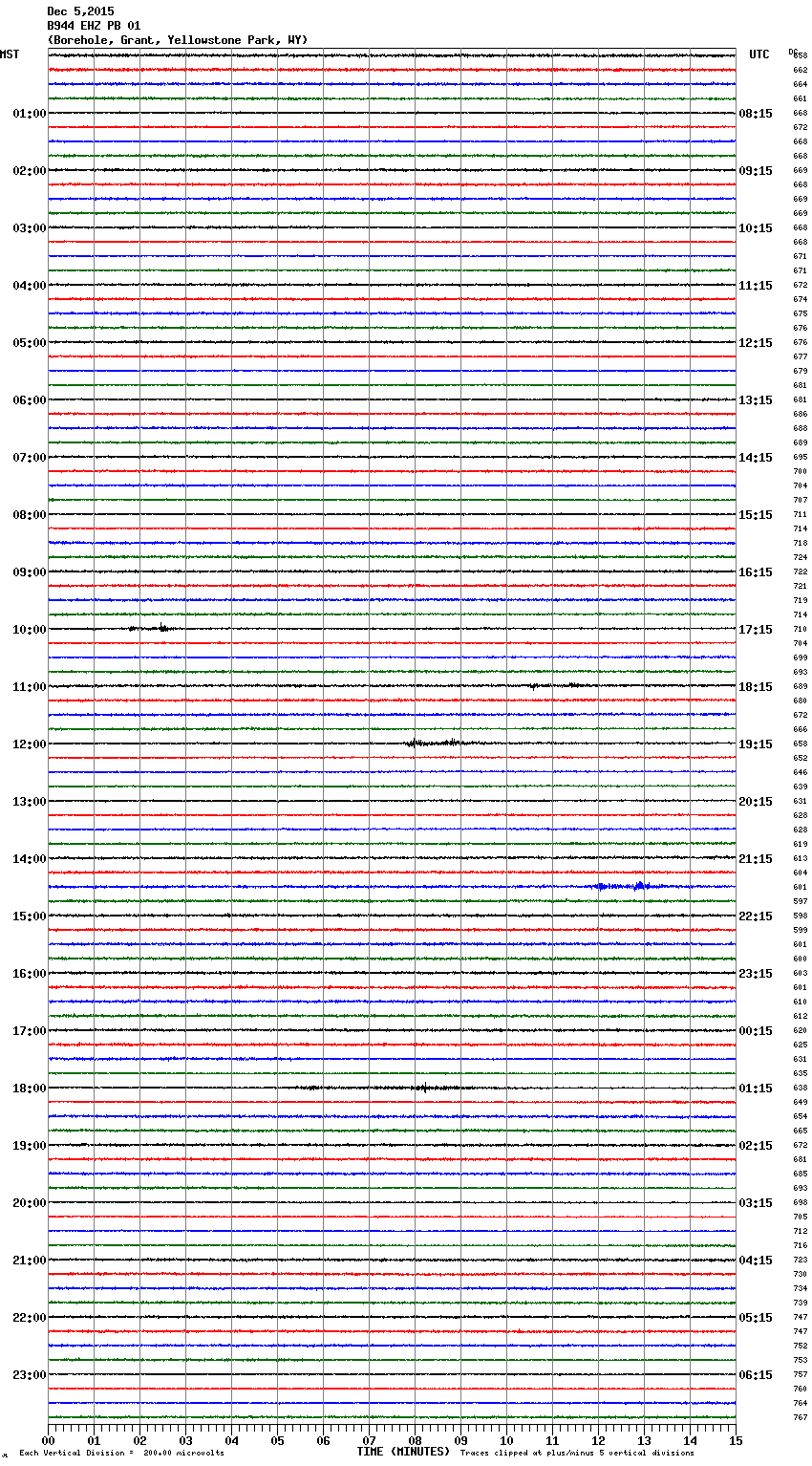Click the "06:00" MST time label
The width and height of the screenshot is (812, 1466).
[x=30, y=400]
